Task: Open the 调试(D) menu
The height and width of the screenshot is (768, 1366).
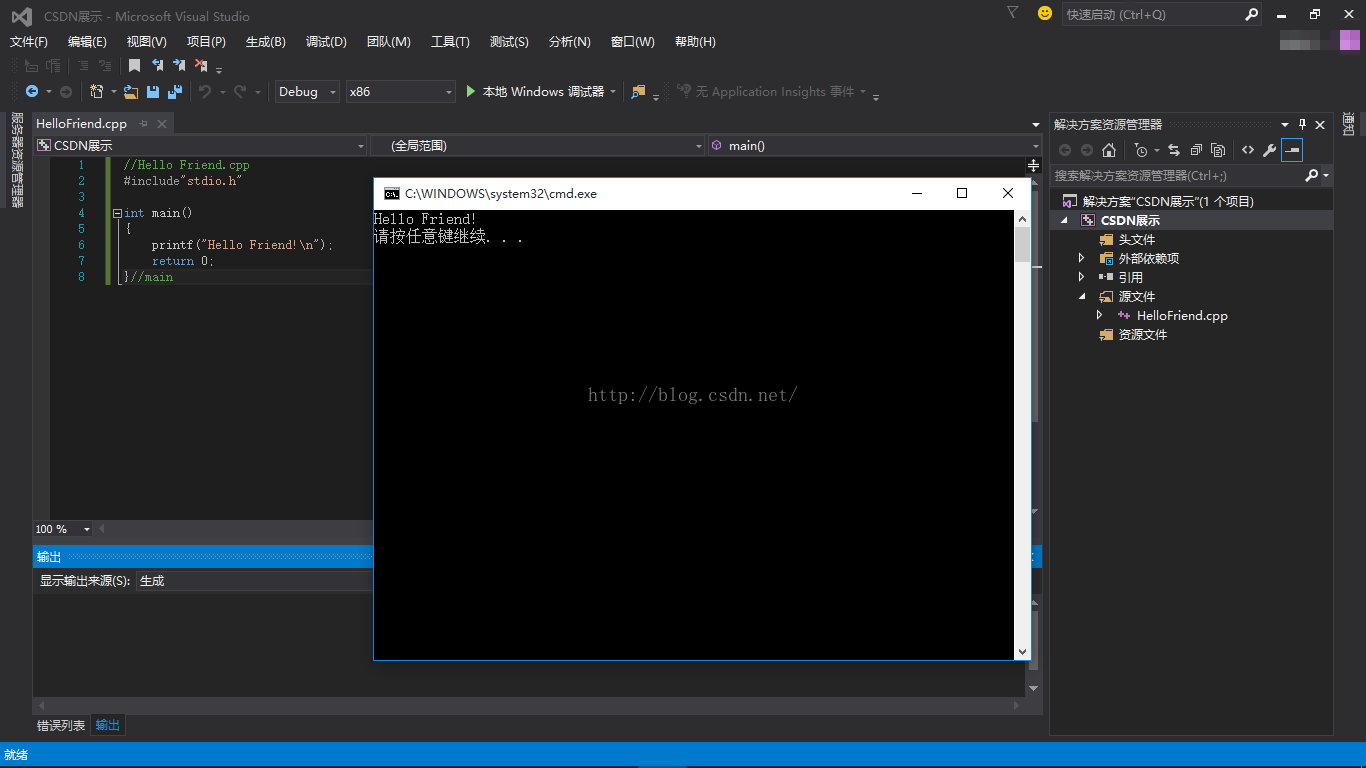Action: click(326, 41)
